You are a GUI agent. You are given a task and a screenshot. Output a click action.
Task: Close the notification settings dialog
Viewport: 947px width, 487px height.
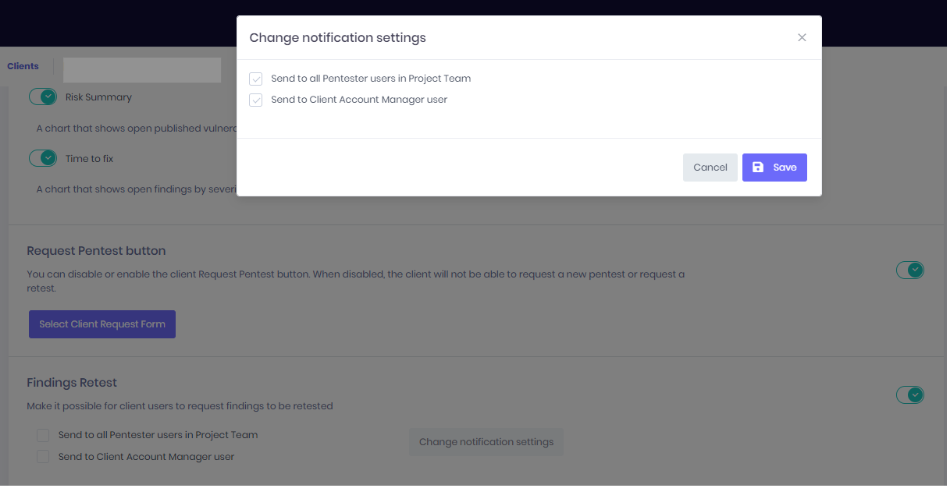click(x=801, y=38)
